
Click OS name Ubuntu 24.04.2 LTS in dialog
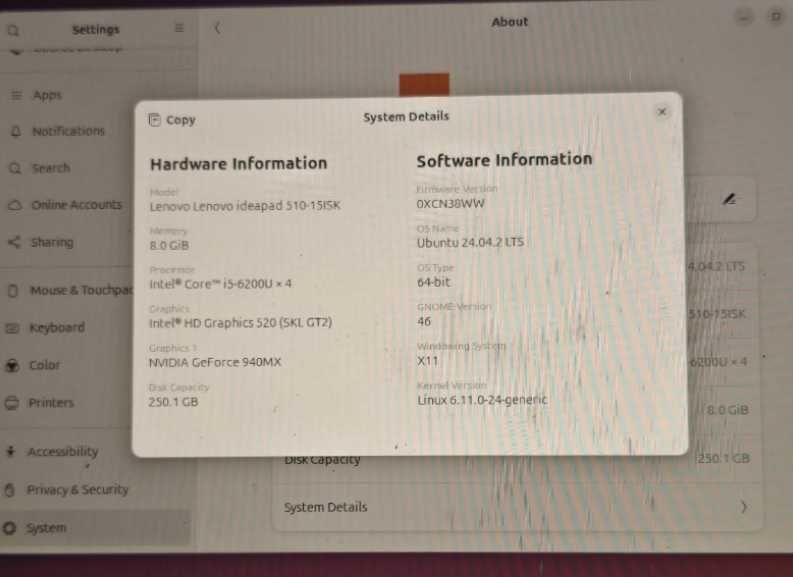coord(470,243)
